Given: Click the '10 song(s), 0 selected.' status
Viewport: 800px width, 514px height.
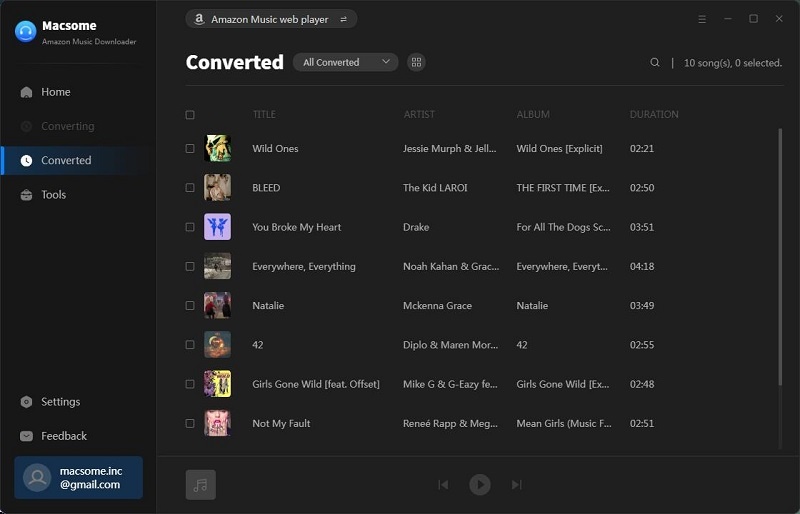Looking at the screenshot, I should click(x=733, y=63).
